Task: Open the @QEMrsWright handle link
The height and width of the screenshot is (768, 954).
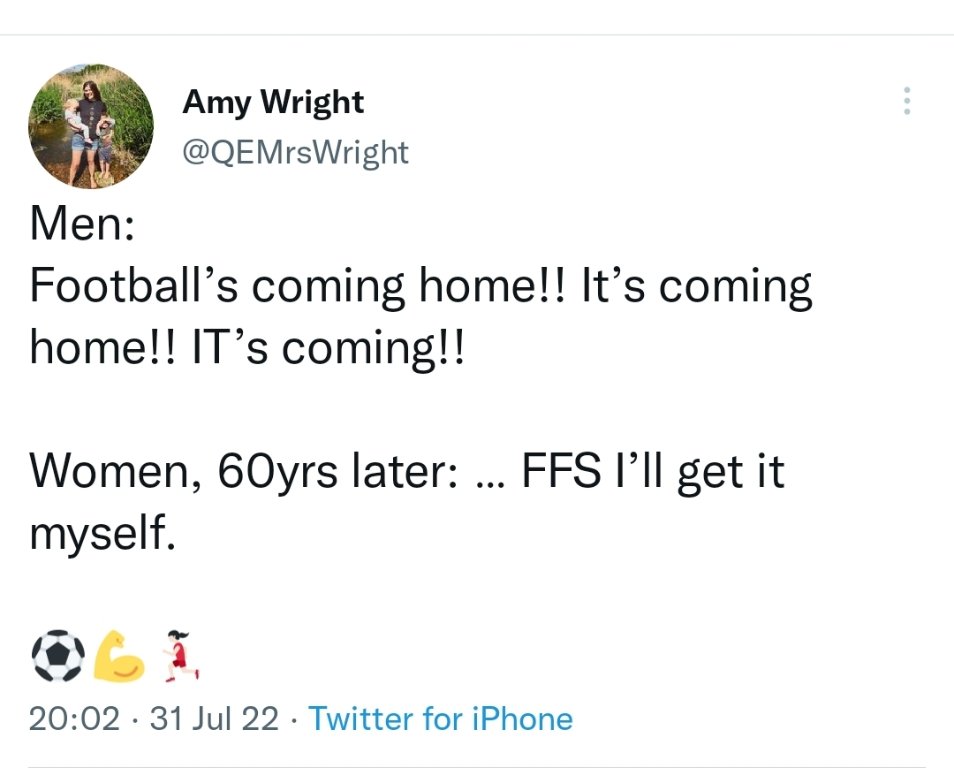Action: coord(295,152)
